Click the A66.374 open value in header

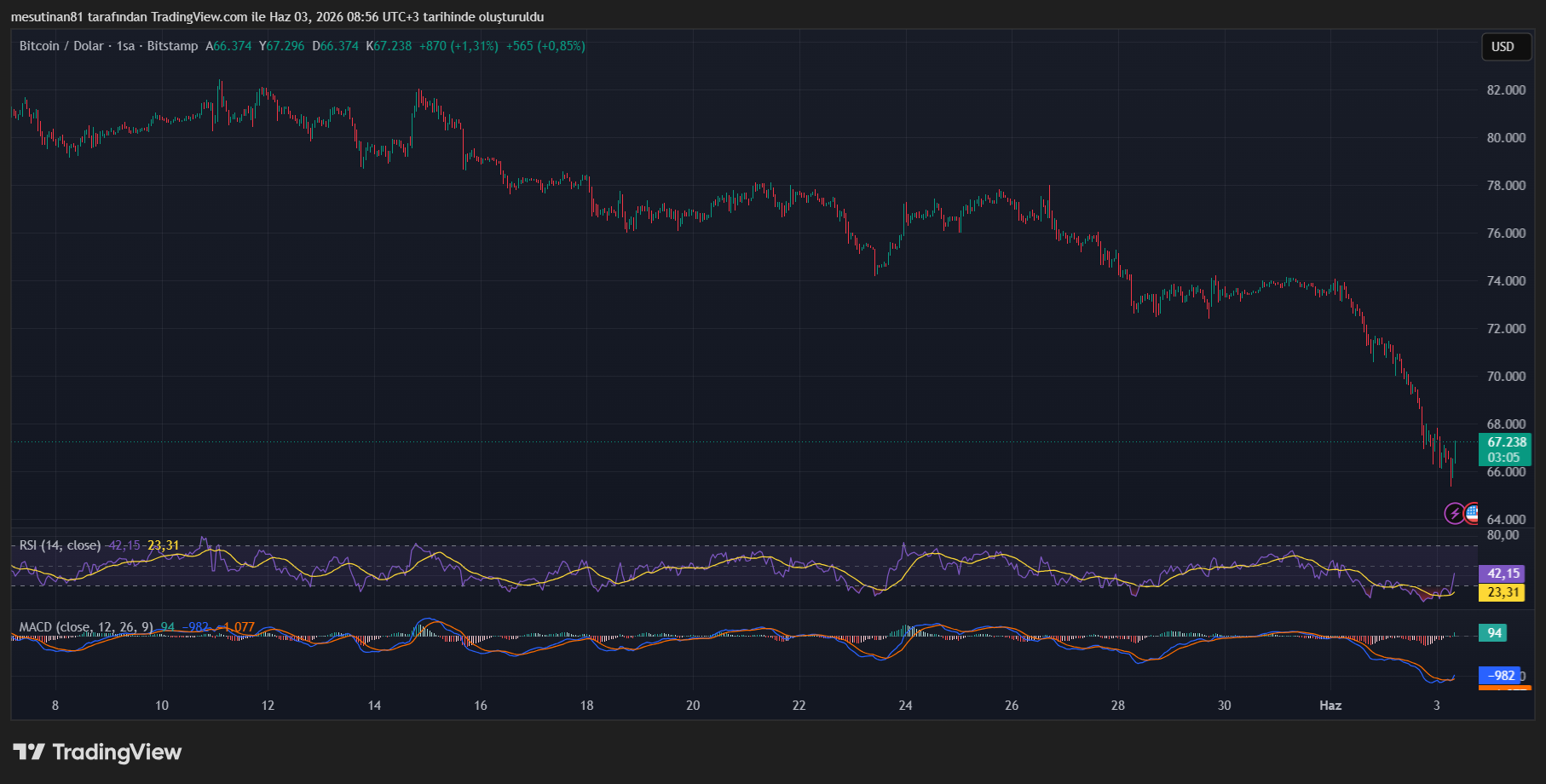(228, 46)
